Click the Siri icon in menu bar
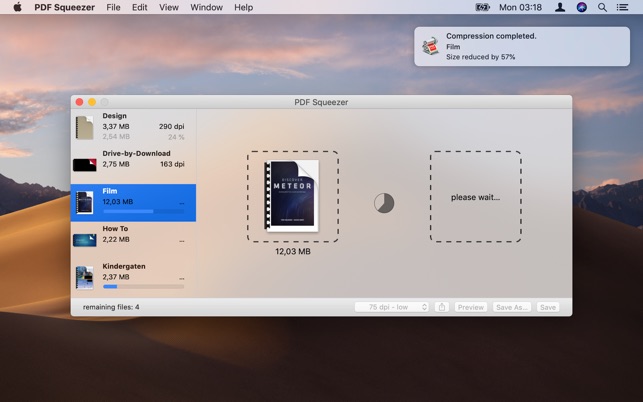The width and height of the screenshot is (643, 402). (581, 7)
